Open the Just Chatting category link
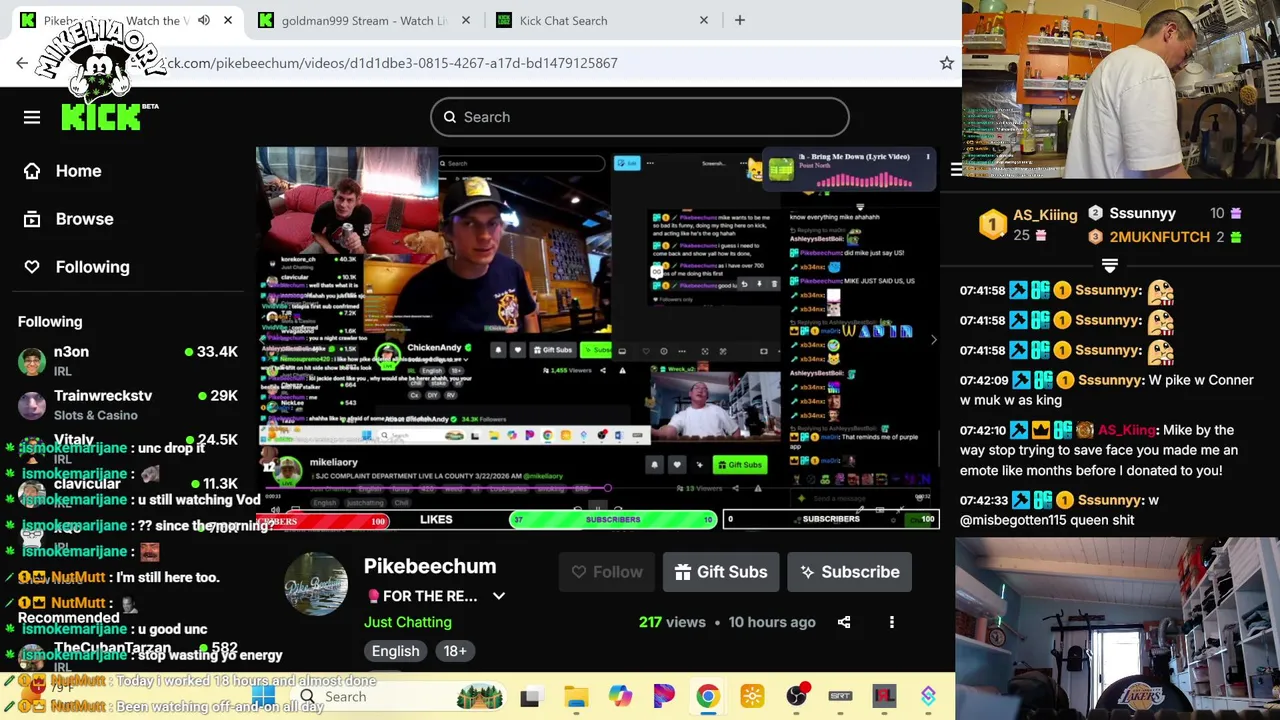Image resolution: width=1280 pixels, height=720 pixels. pos(408,622)
